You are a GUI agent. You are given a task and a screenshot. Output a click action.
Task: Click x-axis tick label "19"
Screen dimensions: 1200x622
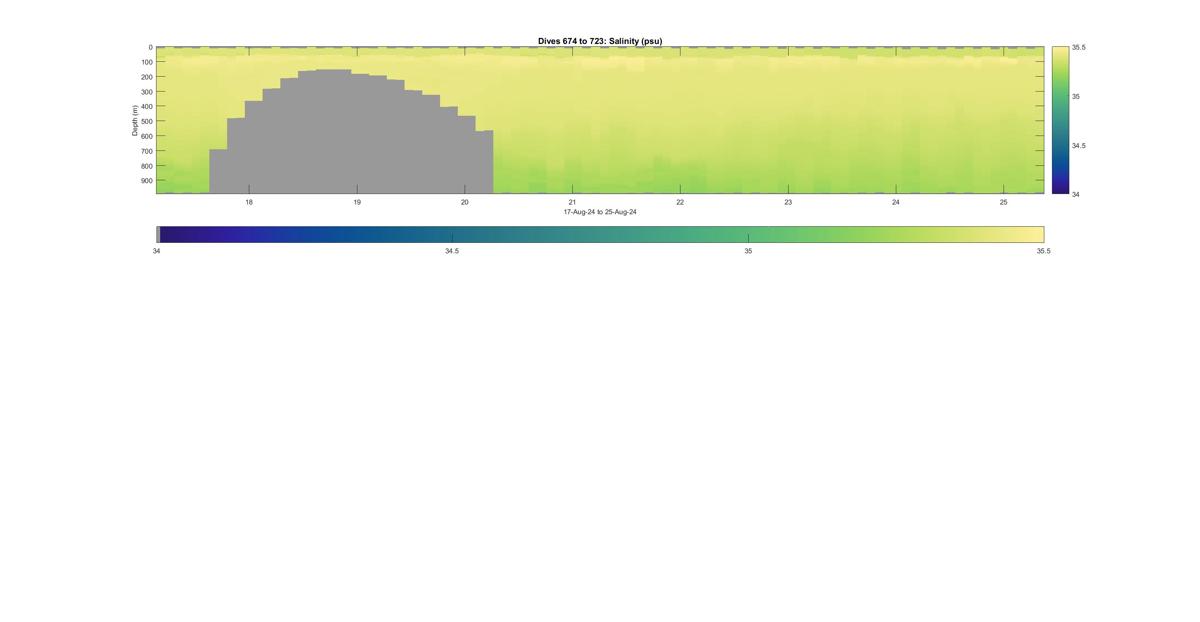coord(357,202)
